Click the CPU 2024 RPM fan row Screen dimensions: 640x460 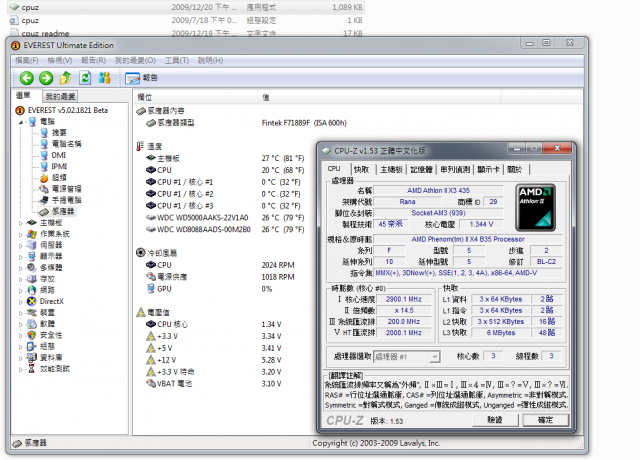point(220,265)
